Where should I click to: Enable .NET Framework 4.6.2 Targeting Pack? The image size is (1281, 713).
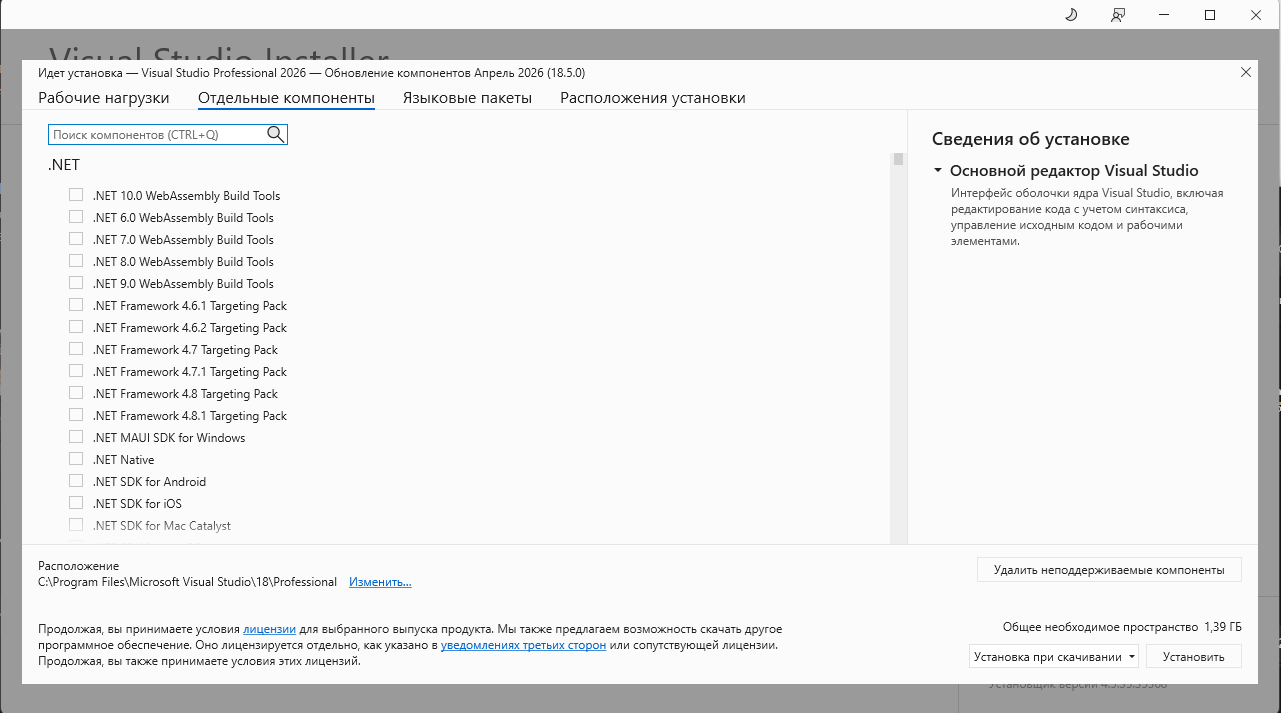[76, 327]
